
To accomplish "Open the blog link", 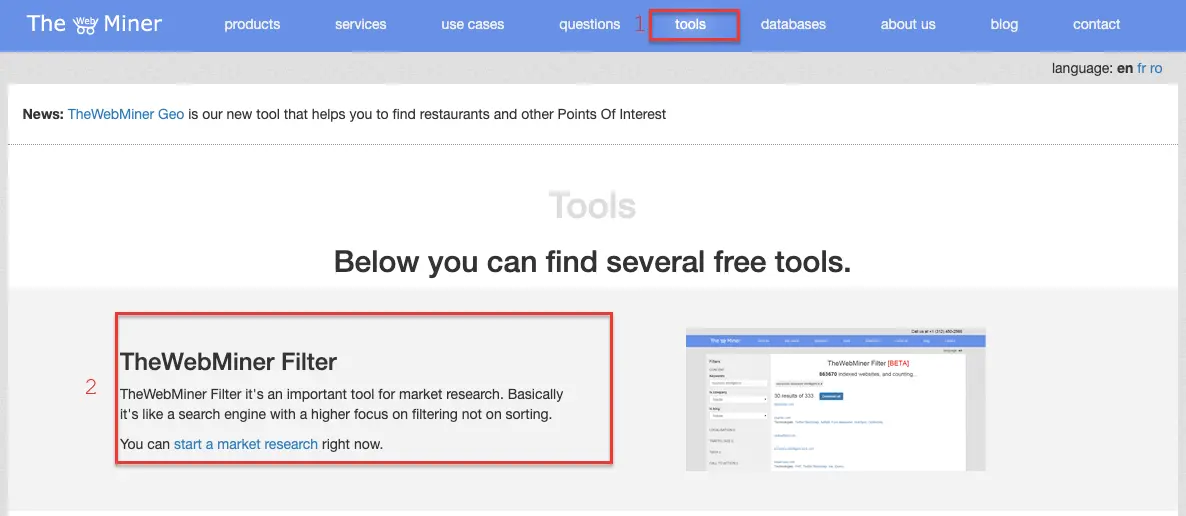I will [1004, 24].
